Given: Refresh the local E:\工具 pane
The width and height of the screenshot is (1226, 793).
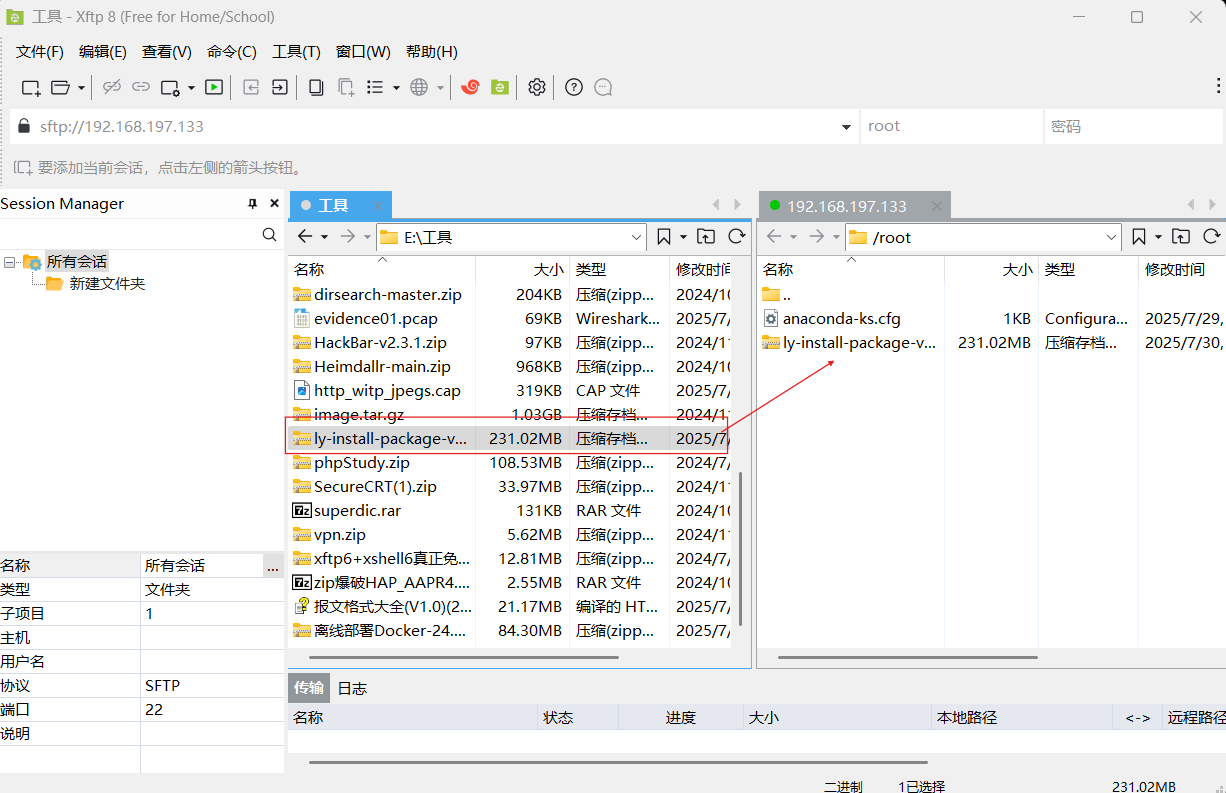Looking at the screenshot, I should pyautogui.click(x=737, y=237).
